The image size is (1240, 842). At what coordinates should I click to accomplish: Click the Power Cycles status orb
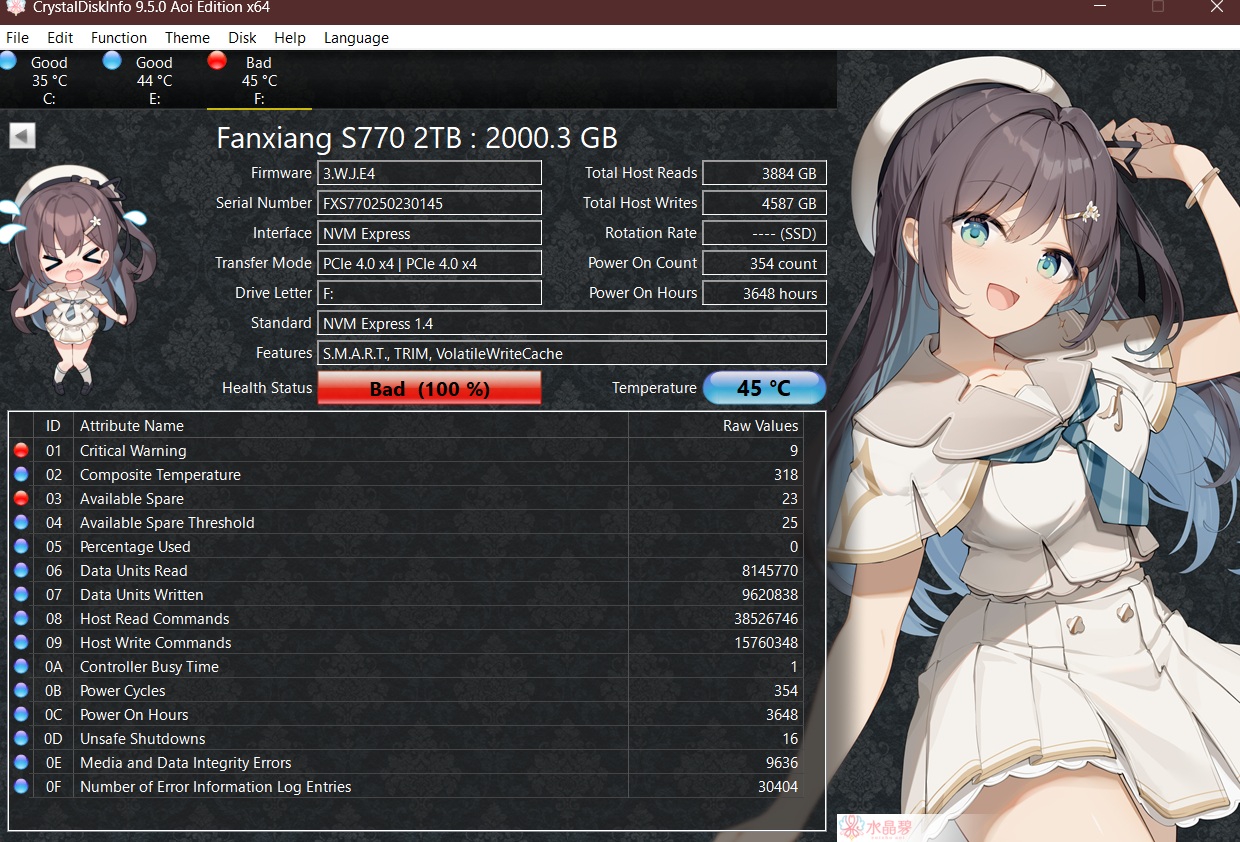(x=21, y=691)
